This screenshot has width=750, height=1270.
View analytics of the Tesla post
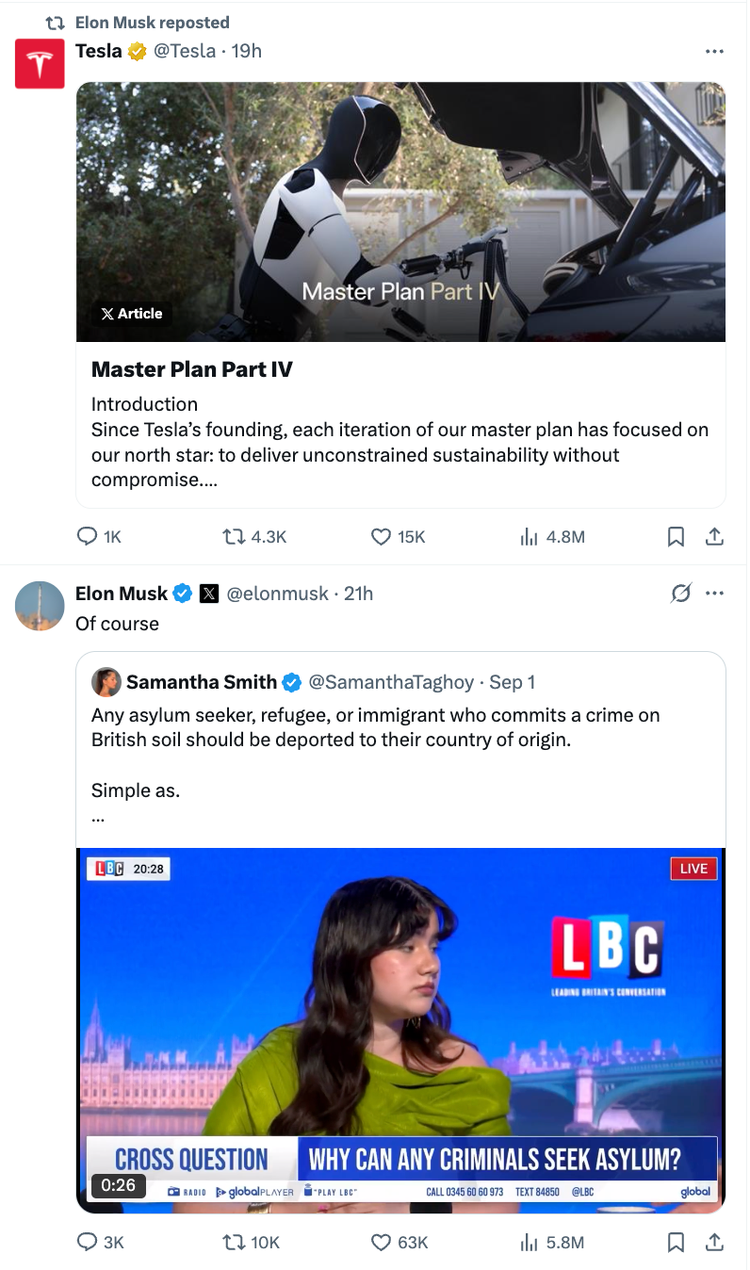(529, 537)
